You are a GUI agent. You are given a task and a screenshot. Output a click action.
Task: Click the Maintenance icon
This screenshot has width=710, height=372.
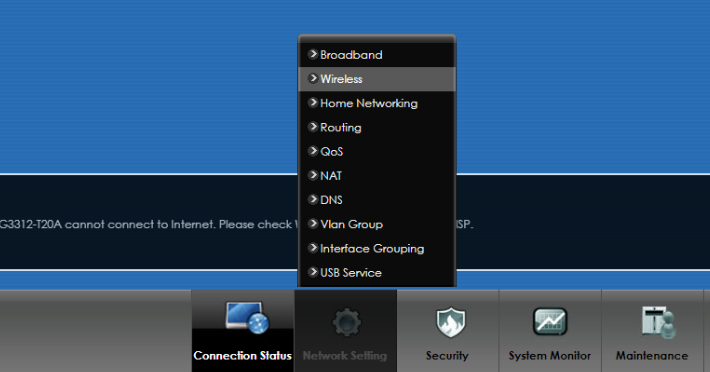click(x=658, y=322)
